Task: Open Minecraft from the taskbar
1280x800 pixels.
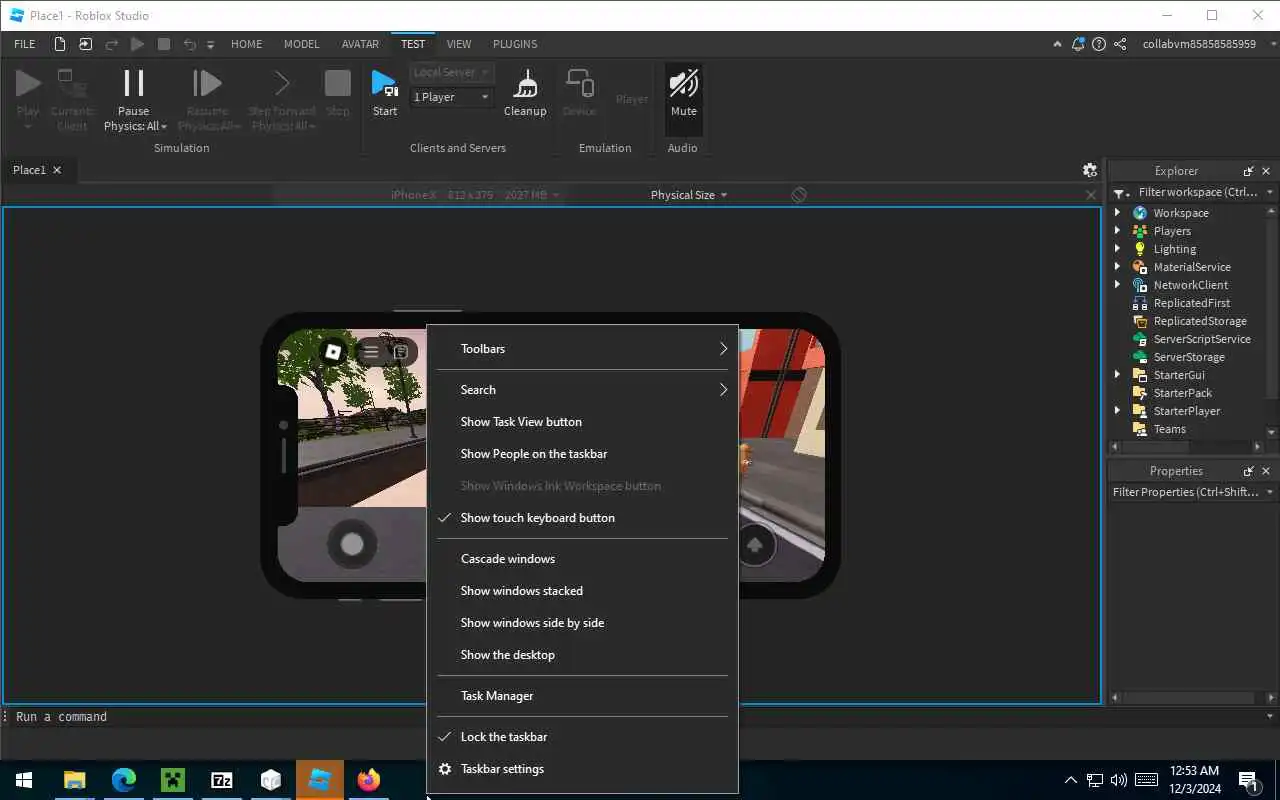Action: tap(173, 780)
